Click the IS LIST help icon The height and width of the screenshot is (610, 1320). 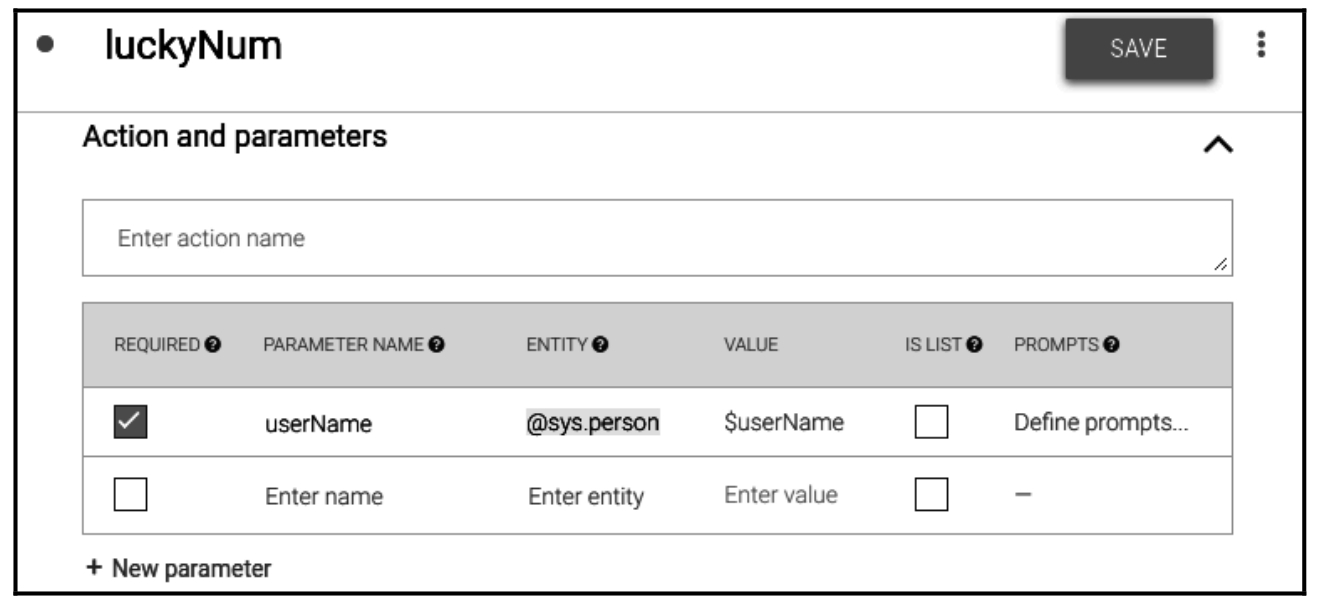pyautogui.click(x=975, y=345)
